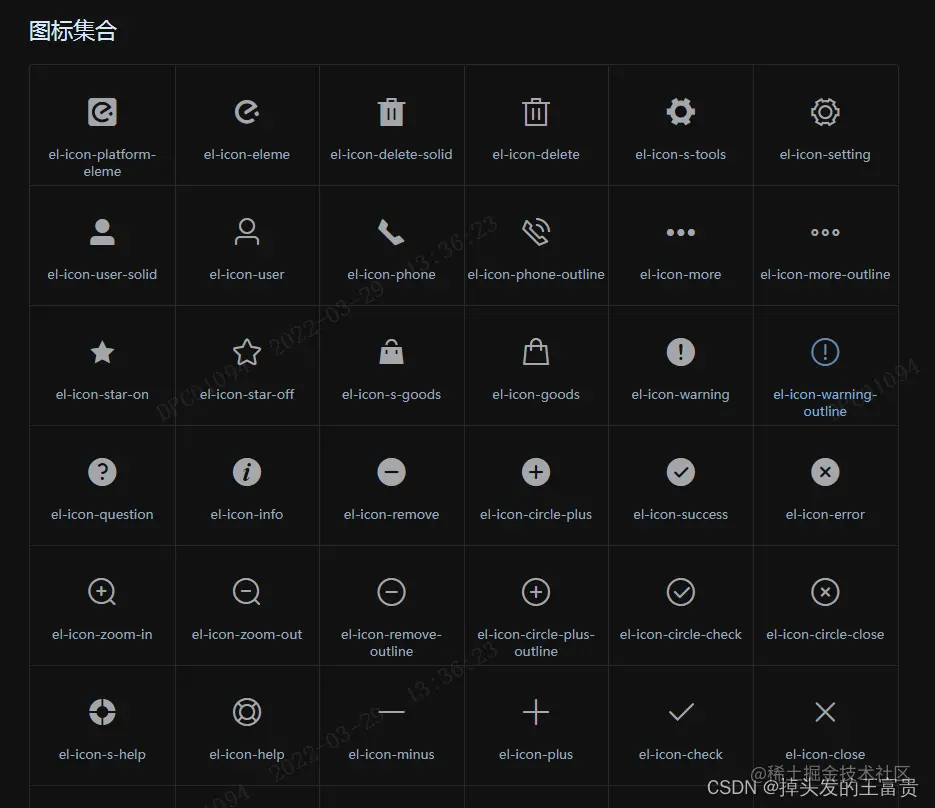
Task: Click the el-icon-phone handset icon
Action: click(391, 232)
